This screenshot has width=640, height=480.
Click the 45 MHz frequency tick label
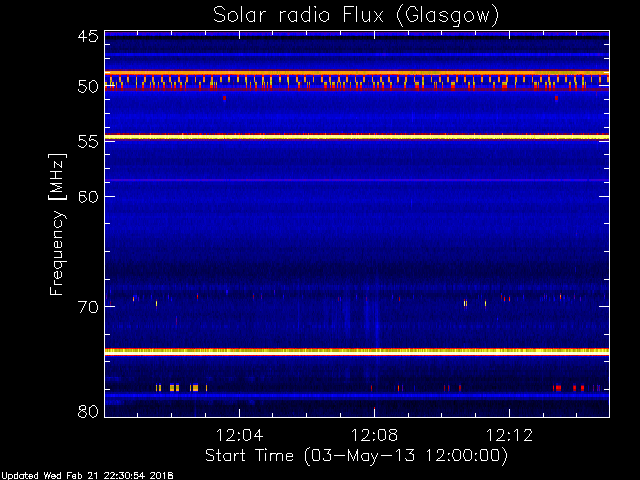[x=87, y=37]
